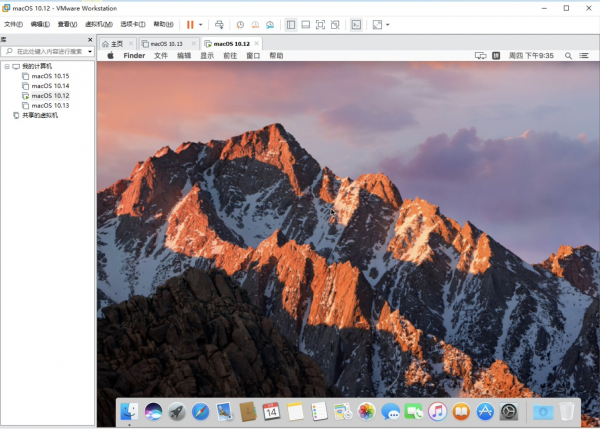This screenshot has width=600, height=429.
Task: Open the power button dropdown arrow
Action: coord(201,24)
